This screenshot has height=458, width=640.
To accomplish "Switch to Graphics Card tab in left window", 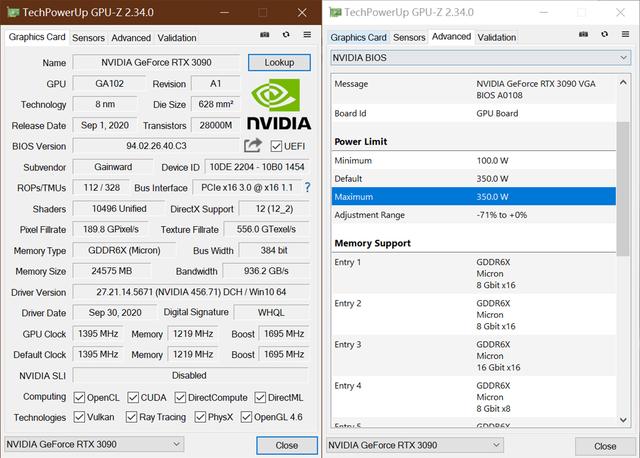I will pos(37,37).
